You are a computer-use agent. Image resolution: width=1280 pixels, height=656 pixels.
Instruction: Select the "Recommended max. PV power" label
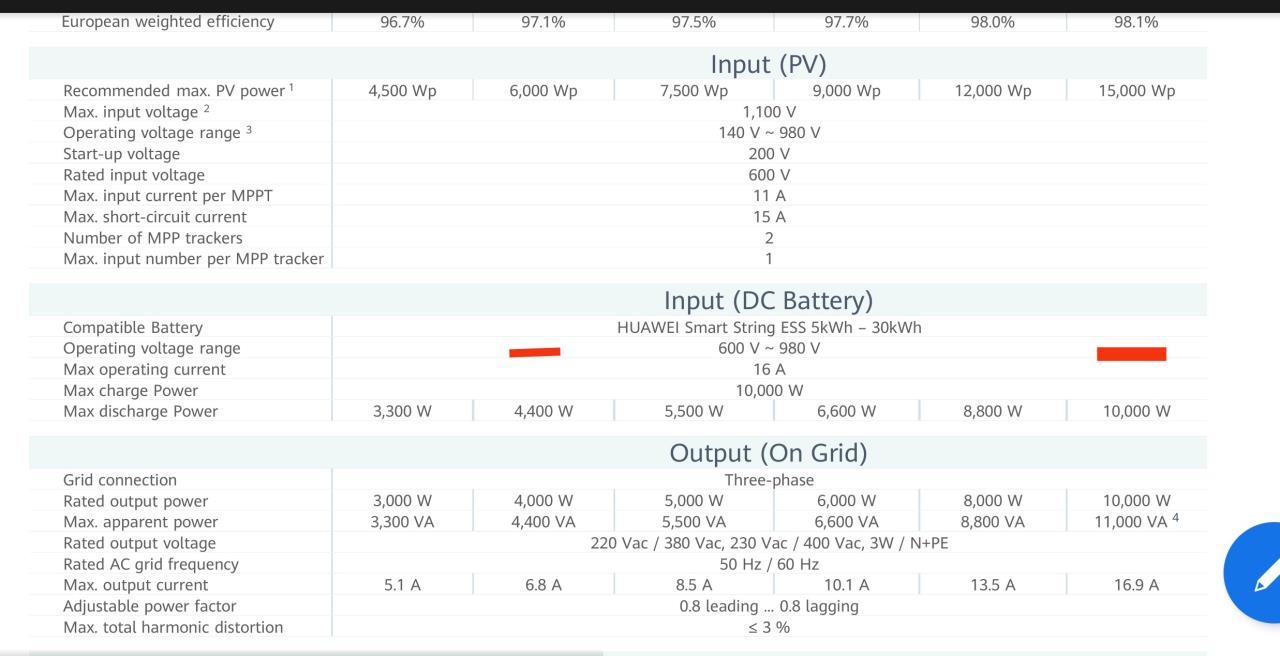click(174, 90)
